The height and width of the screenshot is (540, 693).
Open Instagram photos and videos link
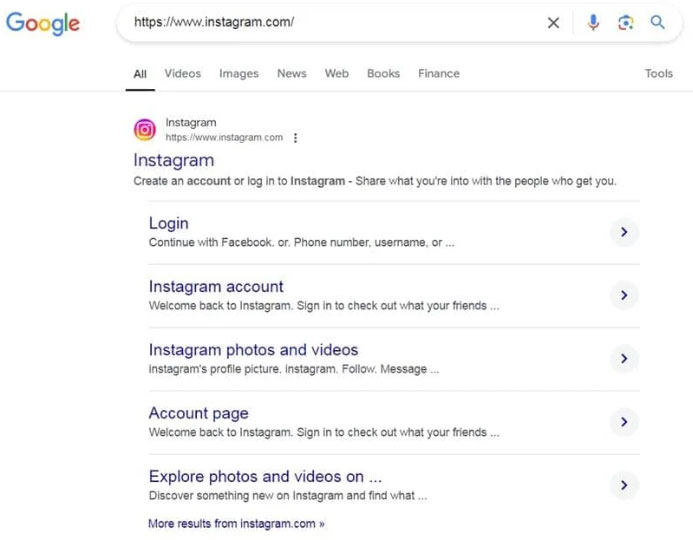[x=253, y=350]
